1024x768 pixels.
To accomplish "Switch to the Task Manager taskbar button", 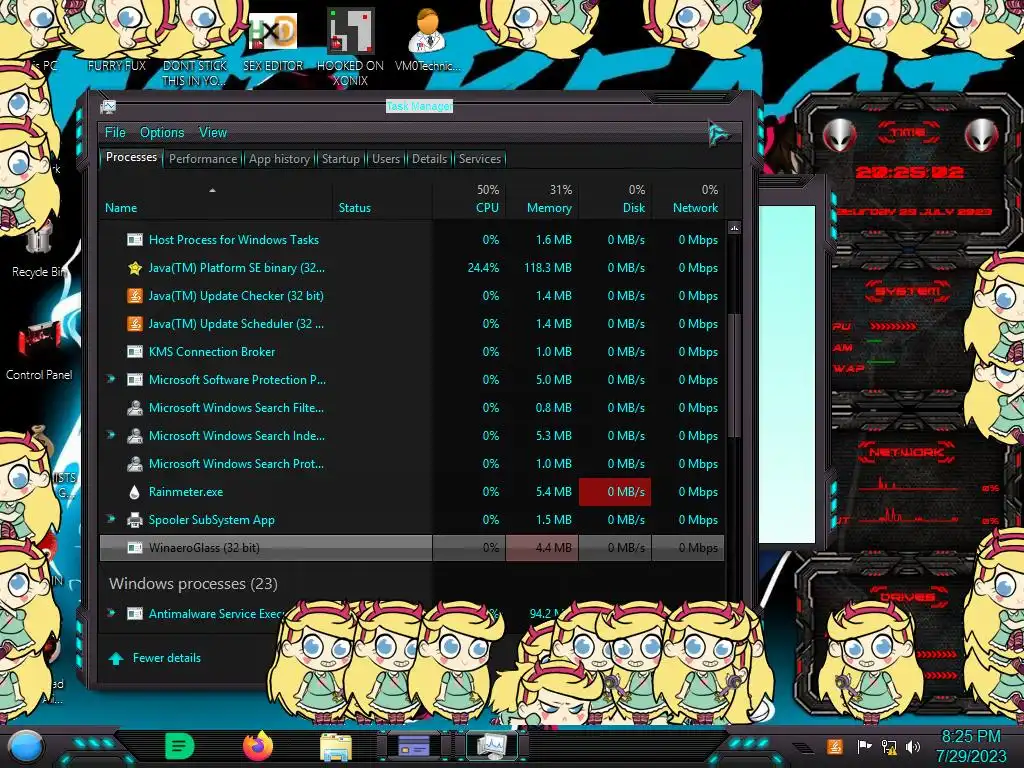I will pos(492,746).
